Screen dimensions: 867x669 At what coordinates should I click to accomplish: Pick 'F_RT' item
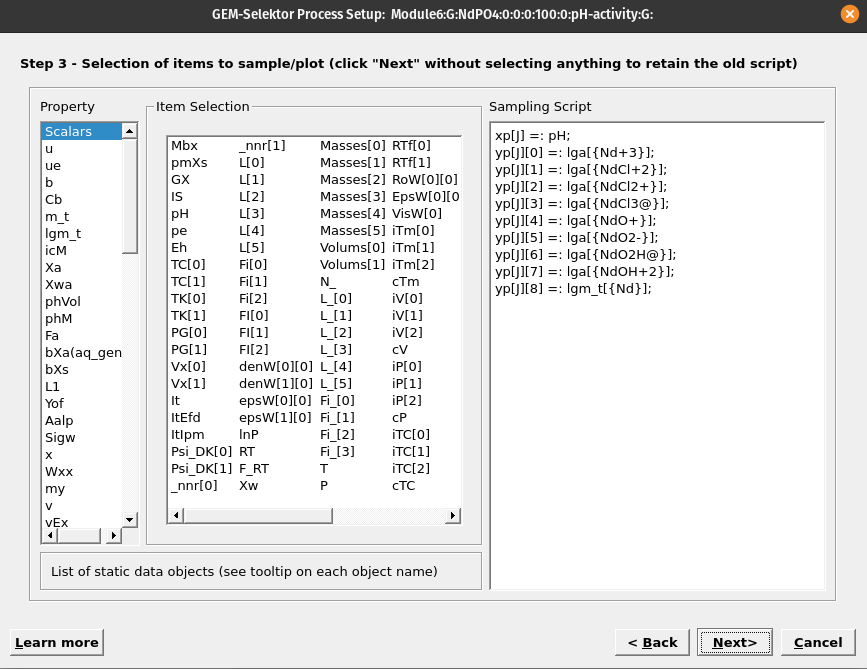254,468
